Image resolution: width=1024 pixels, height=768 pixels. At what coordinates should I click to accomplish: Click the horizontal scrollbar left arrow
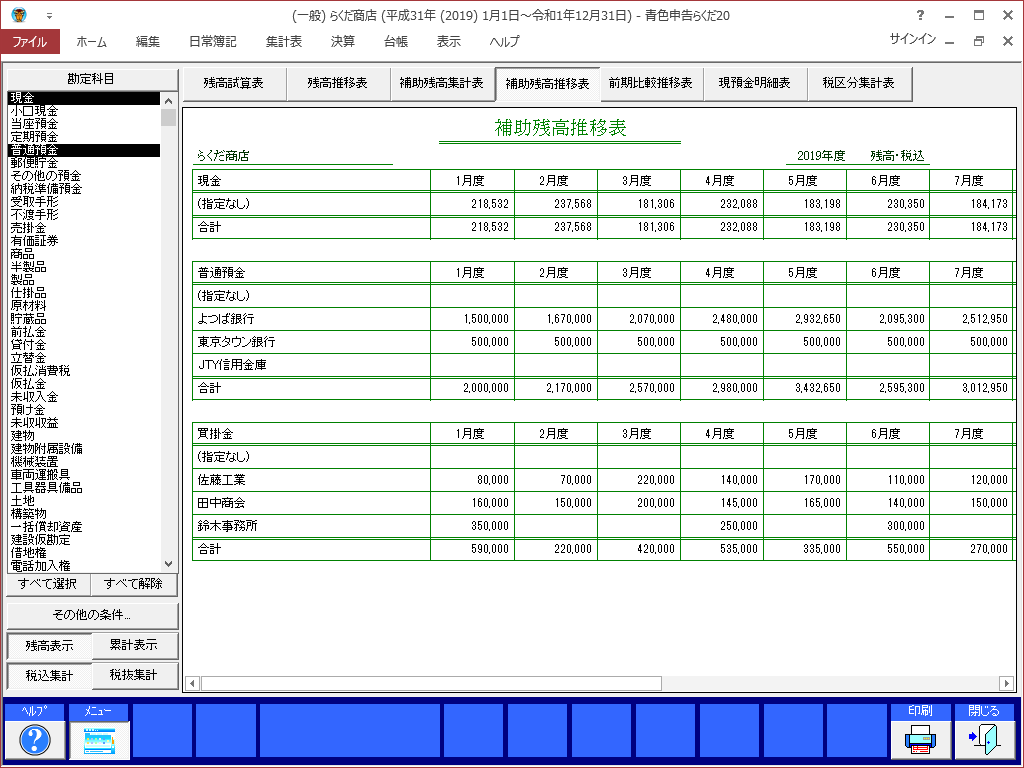pos(192,684)
